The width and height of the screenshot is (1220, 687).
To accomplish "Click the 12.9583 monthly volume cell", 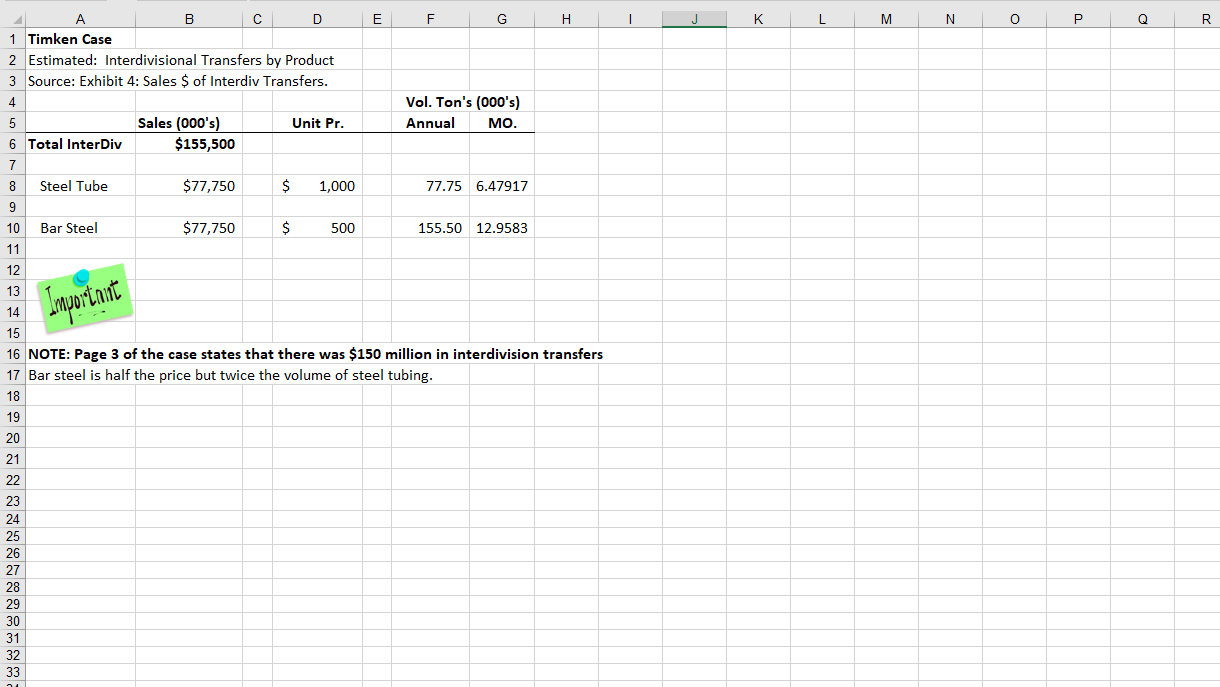I will tap(502, 228).
